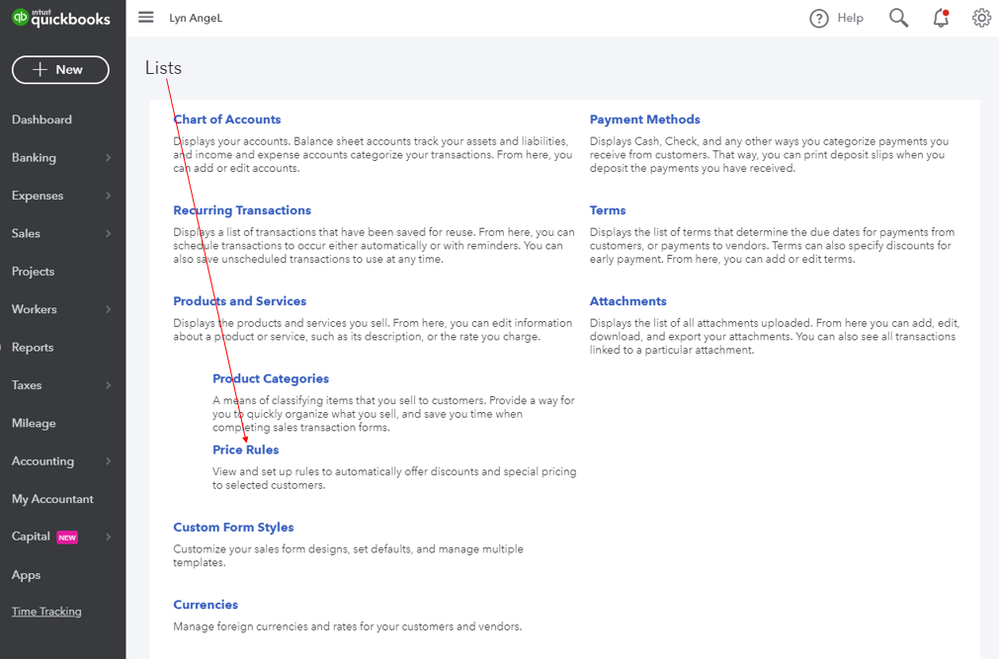The height and width of the screenshot is (659, 999).
Task: Open the Payment Methods list
Action: 645,119
